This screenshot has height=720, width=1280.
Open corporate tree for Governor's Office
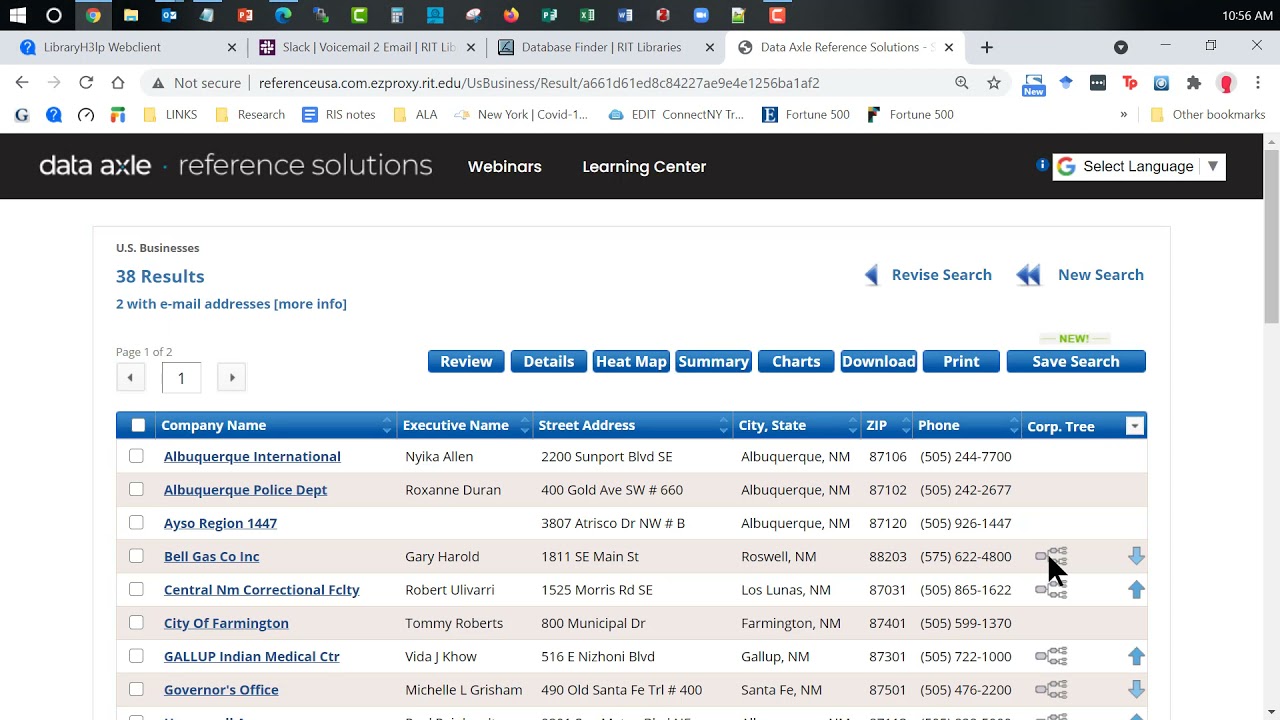coord(1051,690)
